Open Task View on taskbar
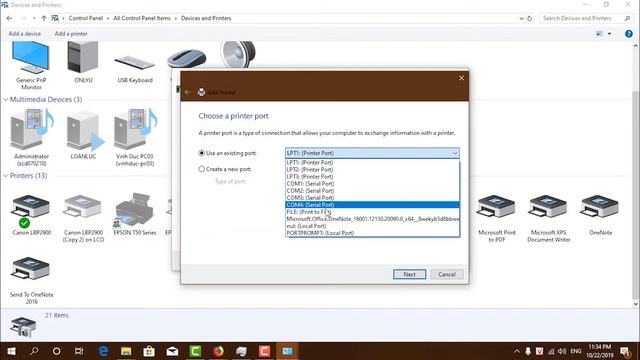The width and height of the screenshot is (640, 360). pyautogui.click(x=79, y=351)
